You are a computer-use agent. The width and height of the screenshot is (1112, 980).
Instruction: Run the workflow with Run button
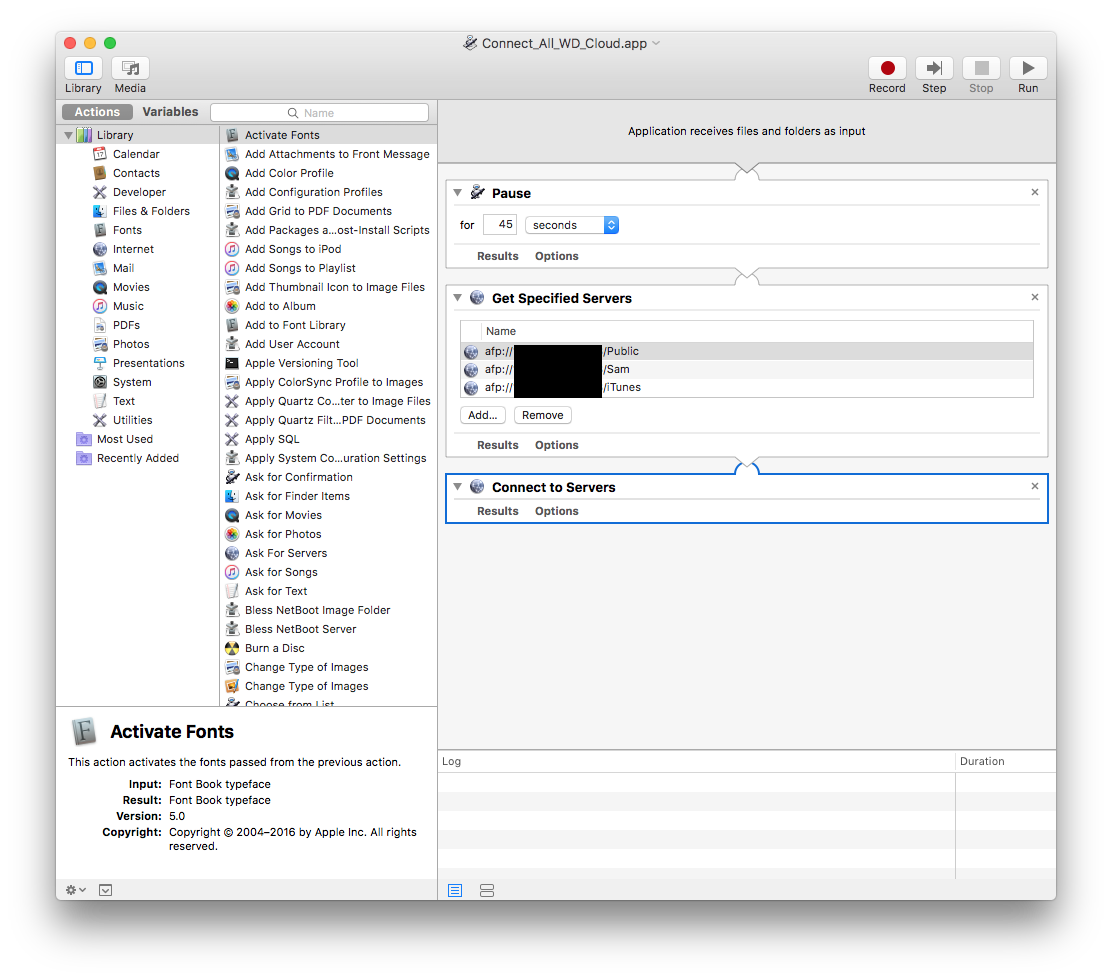(x=1028, y=68)
